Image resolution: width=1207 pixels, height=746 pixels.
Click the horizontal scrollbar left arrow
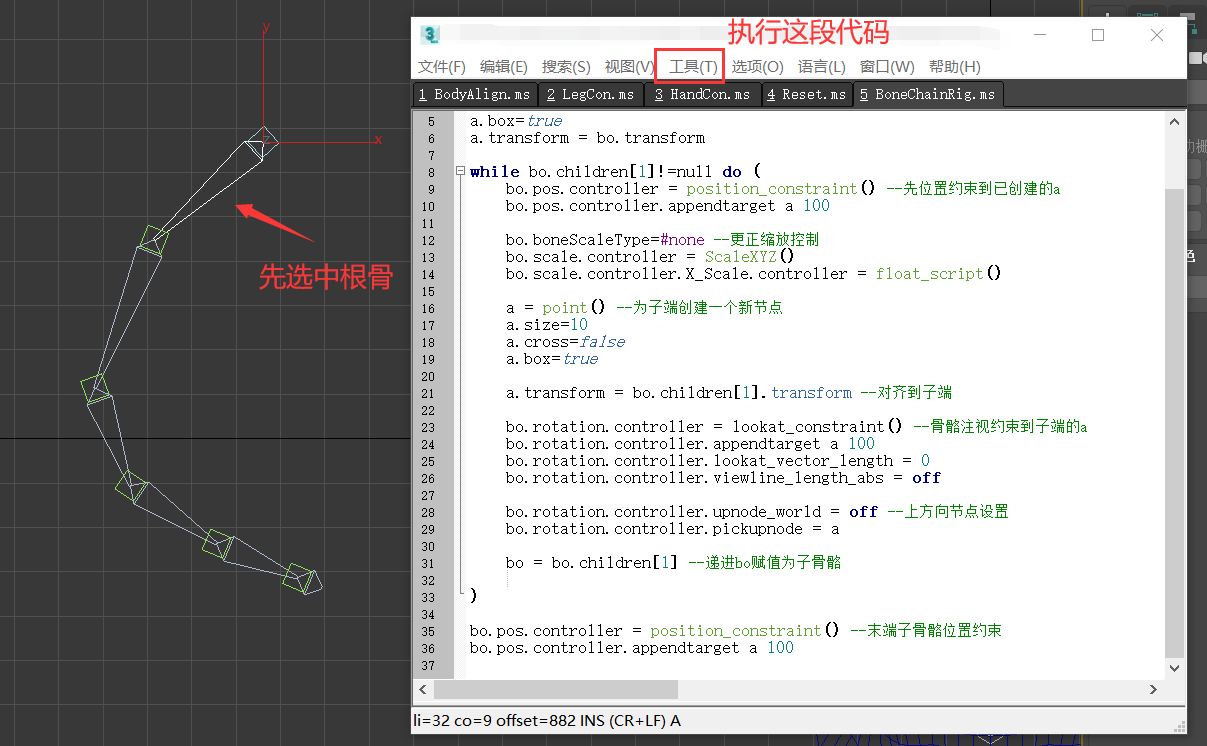pos(423,690)
